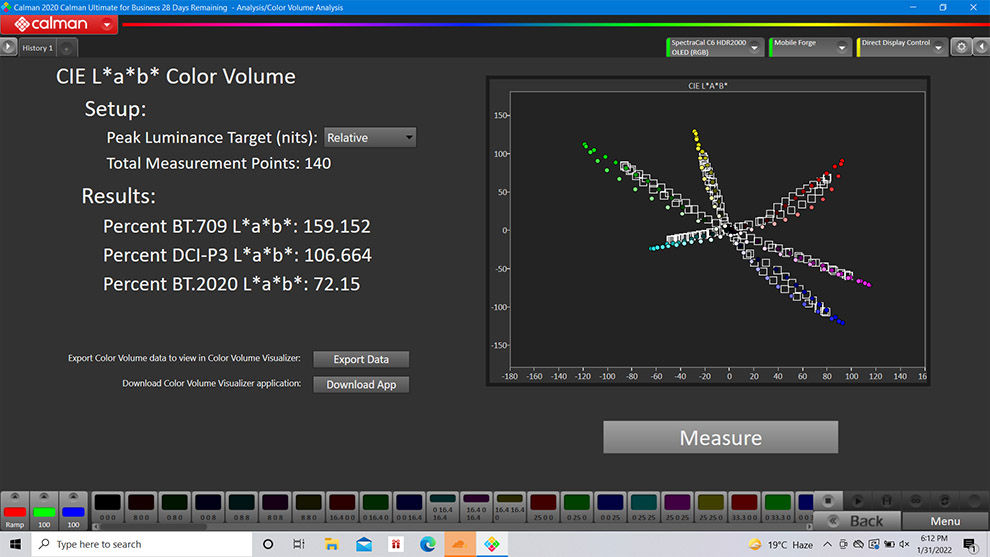Select the red Ramp pattern swatch
This screenshot has width=990, height=557.
point(15,510)
